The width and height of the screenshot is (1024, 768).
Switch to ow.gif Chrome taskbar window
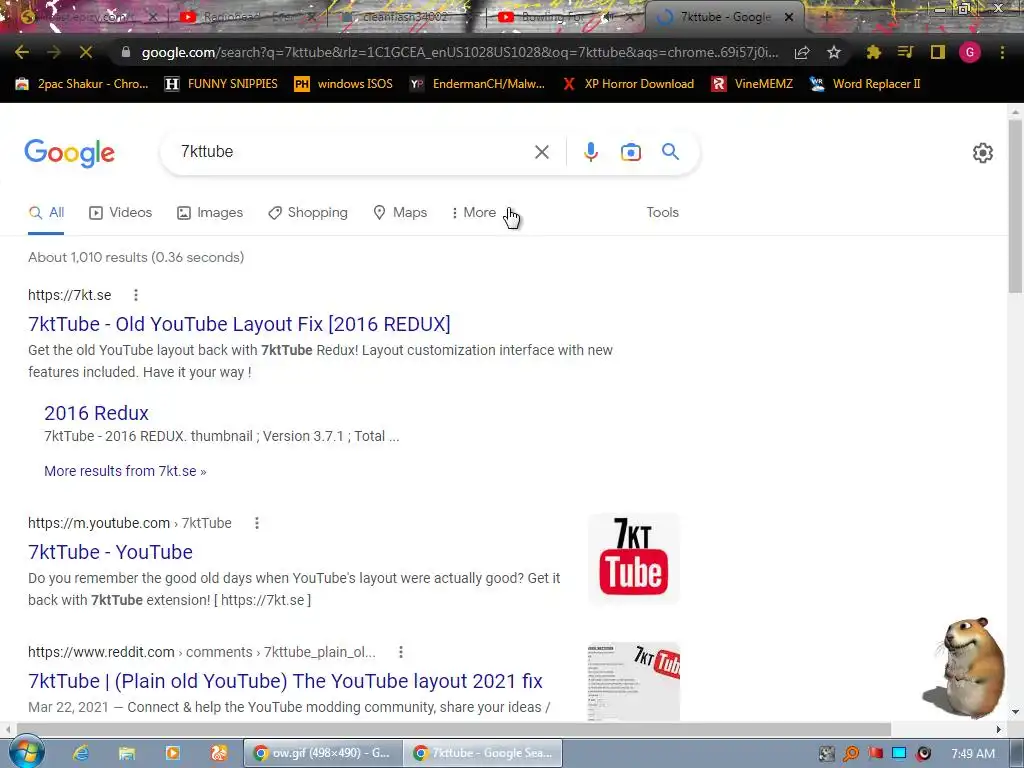(323, 753)
